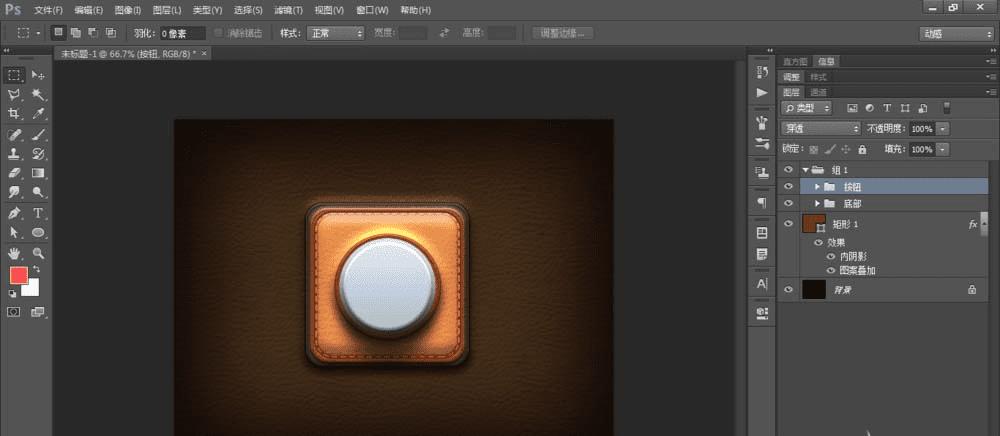Hide the 背景 layer
1000x436 pixels.
[789, 289]
